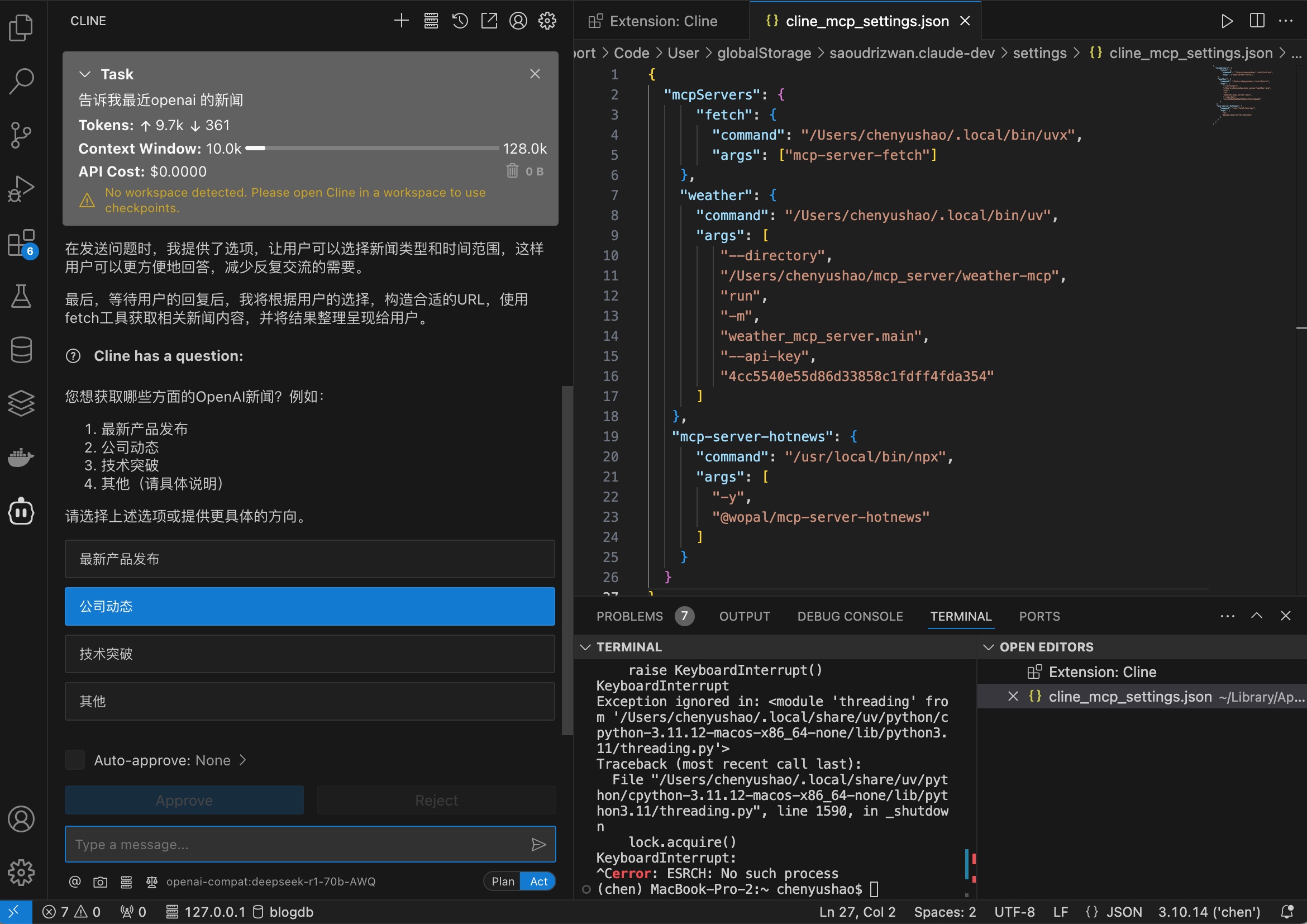Open the Testing flask view
Viewport: 1307px width, 924px height.
tap(22, 297)
